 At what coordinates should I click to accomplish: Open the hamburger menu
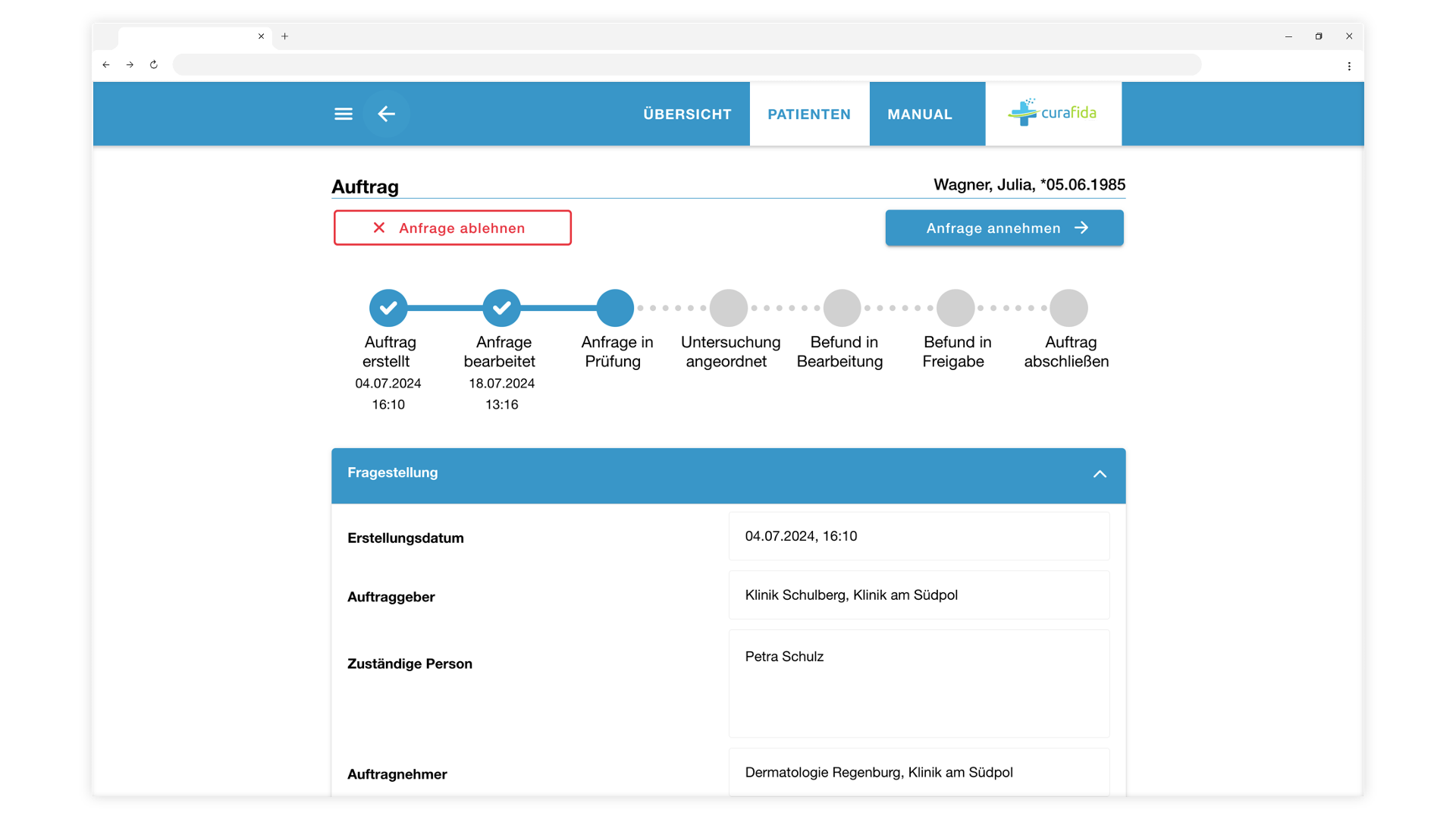pyautogui.click(x=344, y=114)
